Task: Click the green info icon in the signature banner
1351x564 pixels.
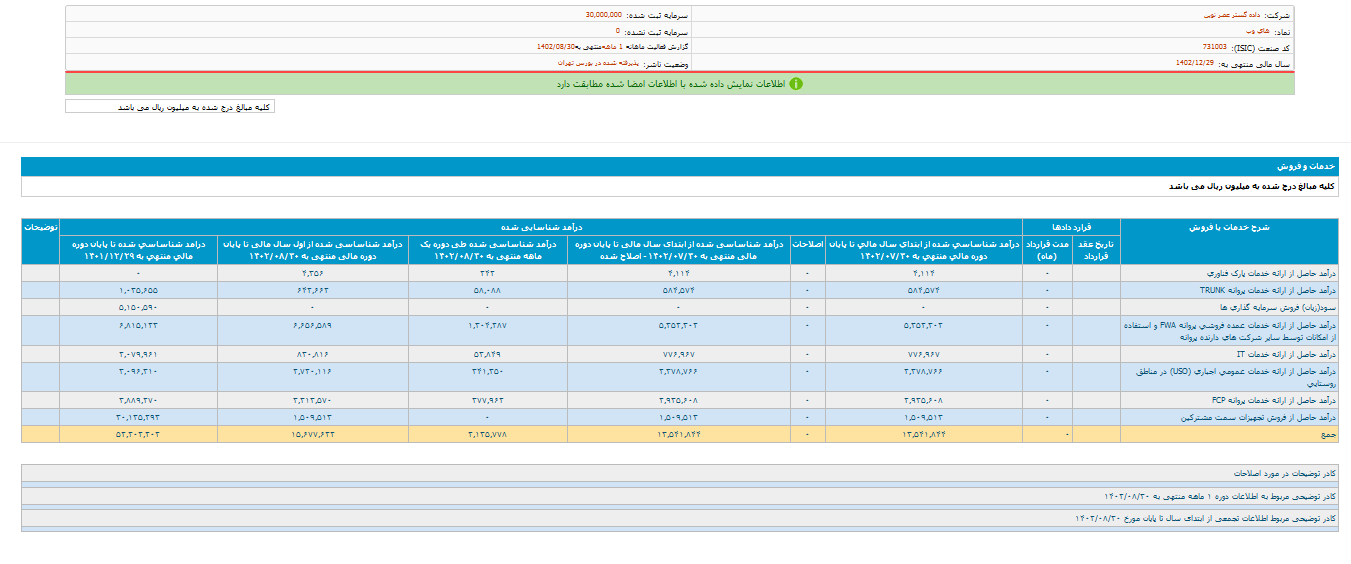Action: click(796, 84)
